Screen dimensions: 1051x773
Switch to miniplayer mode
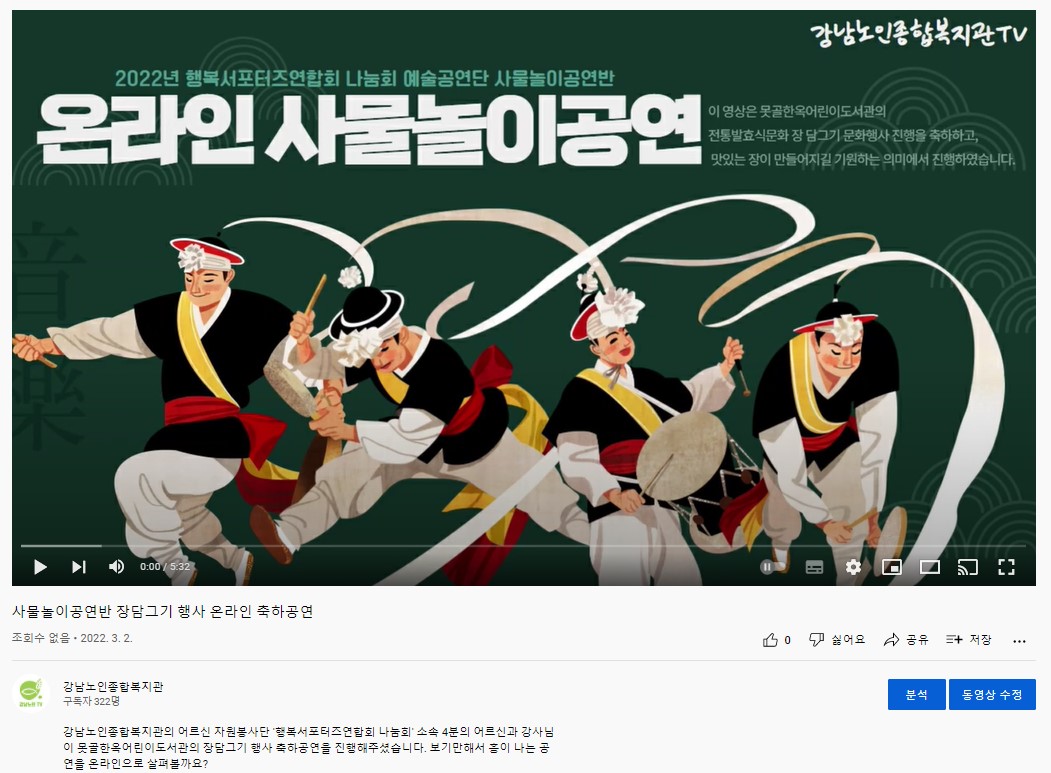point(891,567)
